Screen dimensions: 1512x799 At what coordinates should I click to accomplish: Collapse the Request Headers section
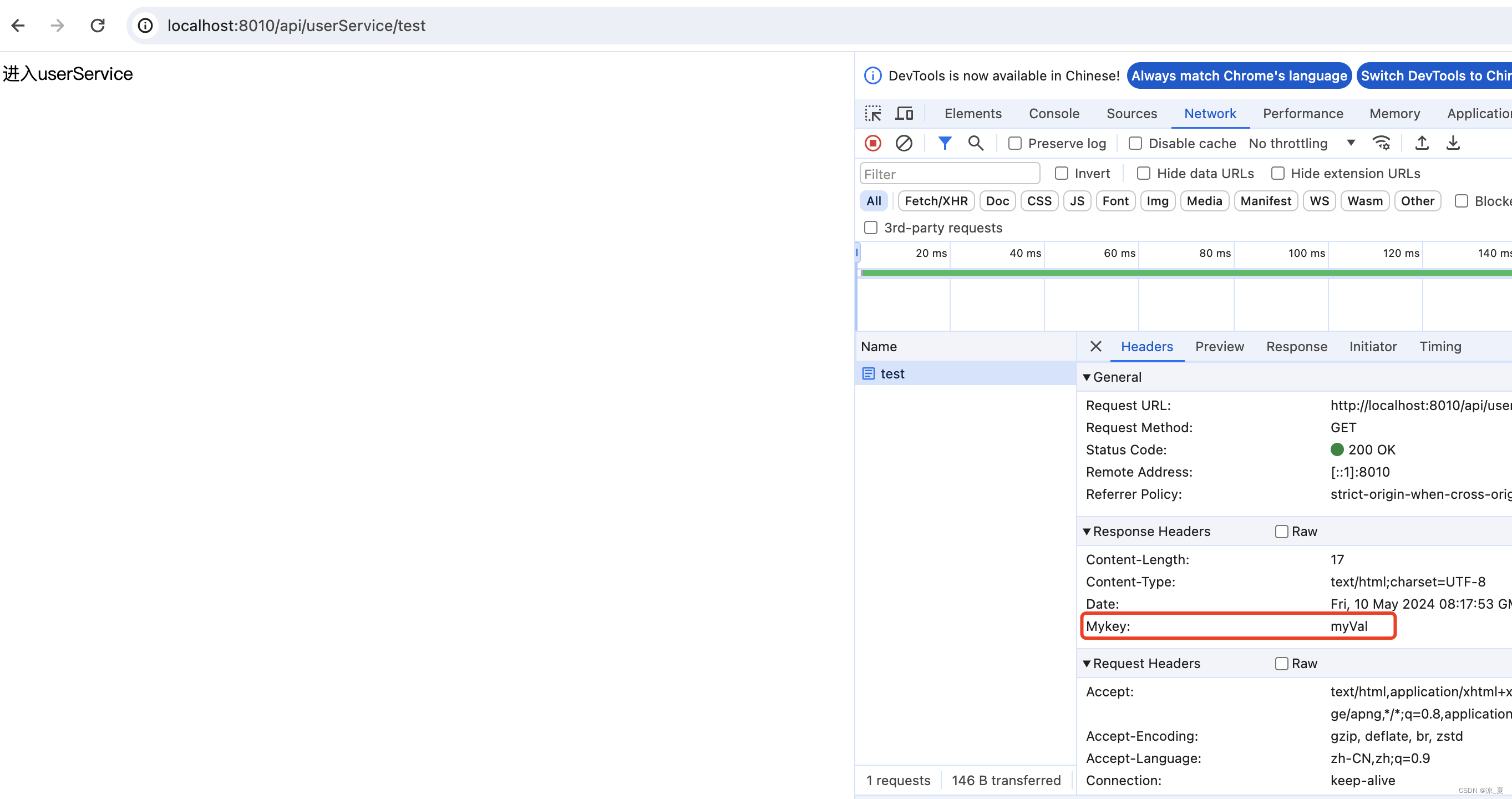coord(1087,664)
